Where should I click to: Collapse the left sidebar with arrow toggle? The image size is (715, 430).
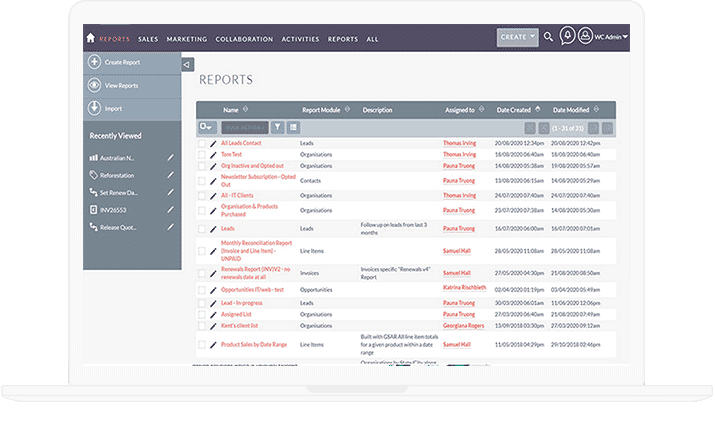point(187,64)
